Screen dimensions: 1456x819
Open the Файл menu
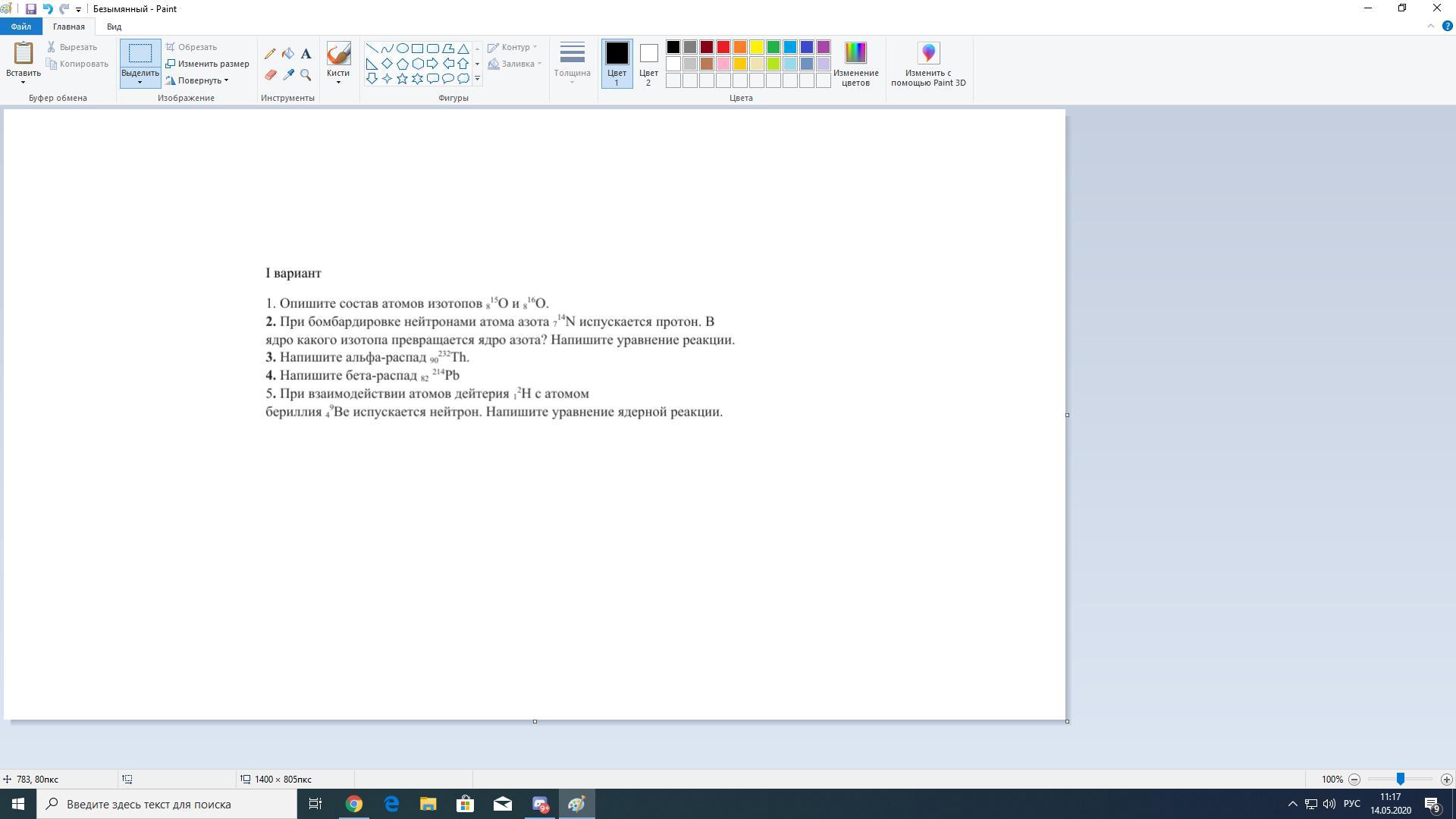point(20,27)
